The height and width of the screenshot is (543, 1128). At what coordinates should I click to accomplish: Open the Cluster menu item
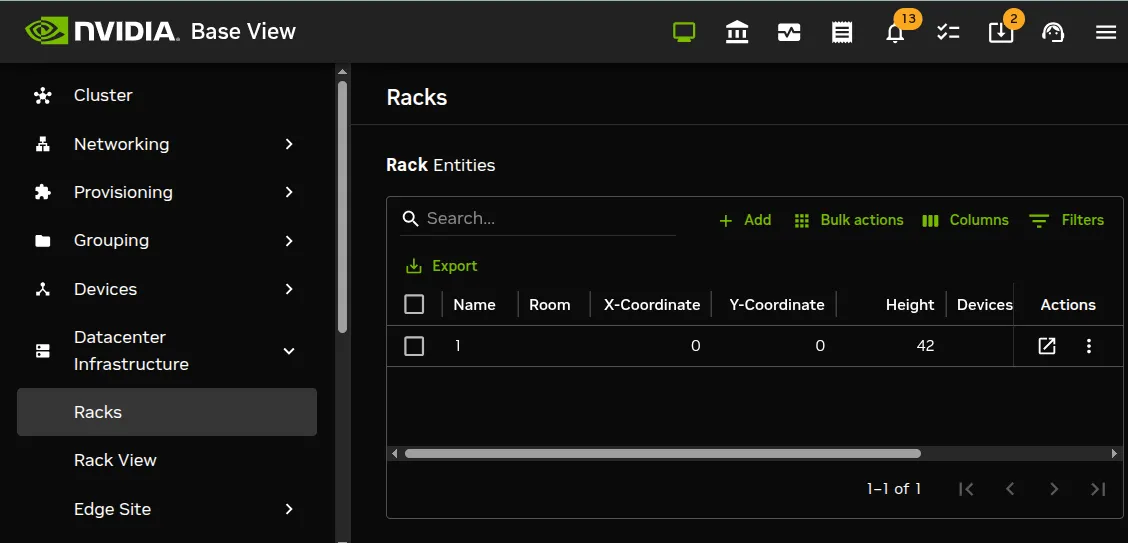[x=103, y=96]
